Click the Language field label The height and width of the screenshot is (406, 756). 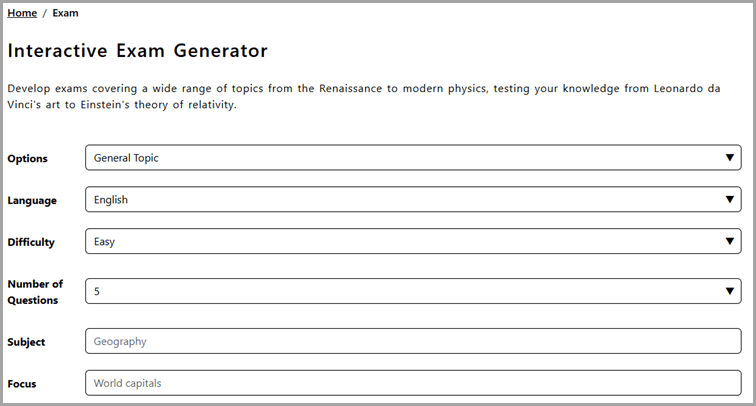(x=32, y=201)
